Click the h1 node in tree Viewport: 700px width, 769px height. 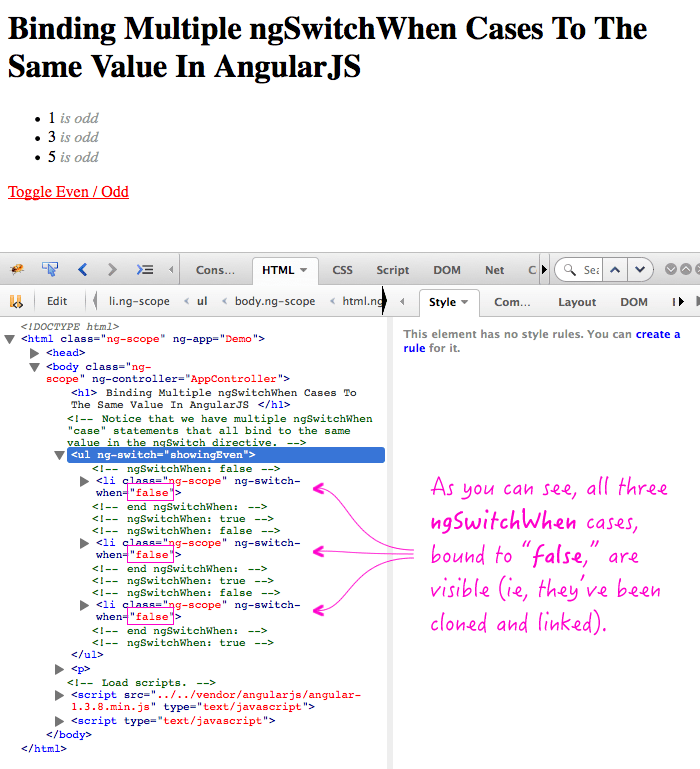click(214, 399)
